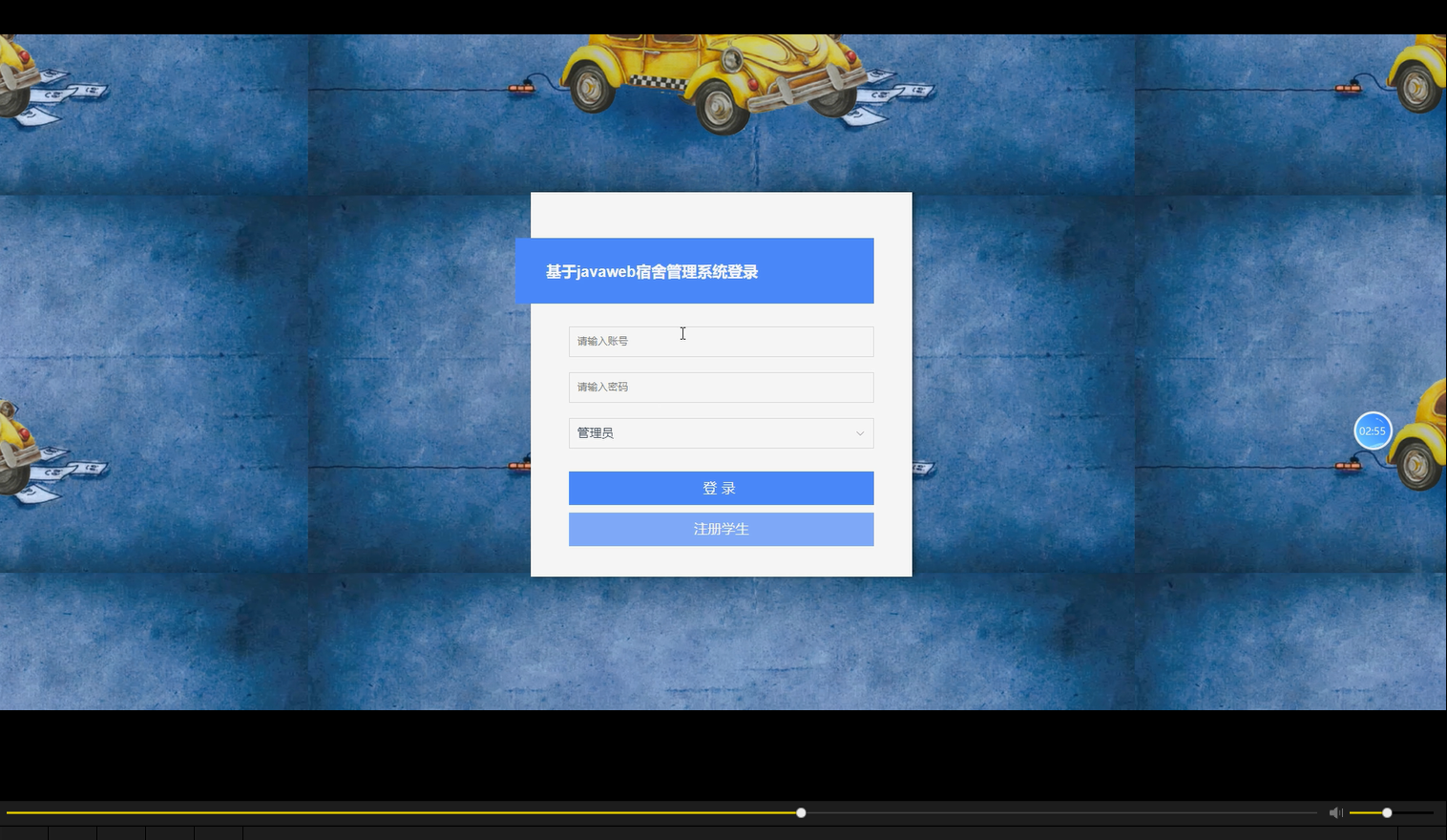
Task: Click the 注册学生 registration button
Action: pyautogui.click(x=721, y=529)
